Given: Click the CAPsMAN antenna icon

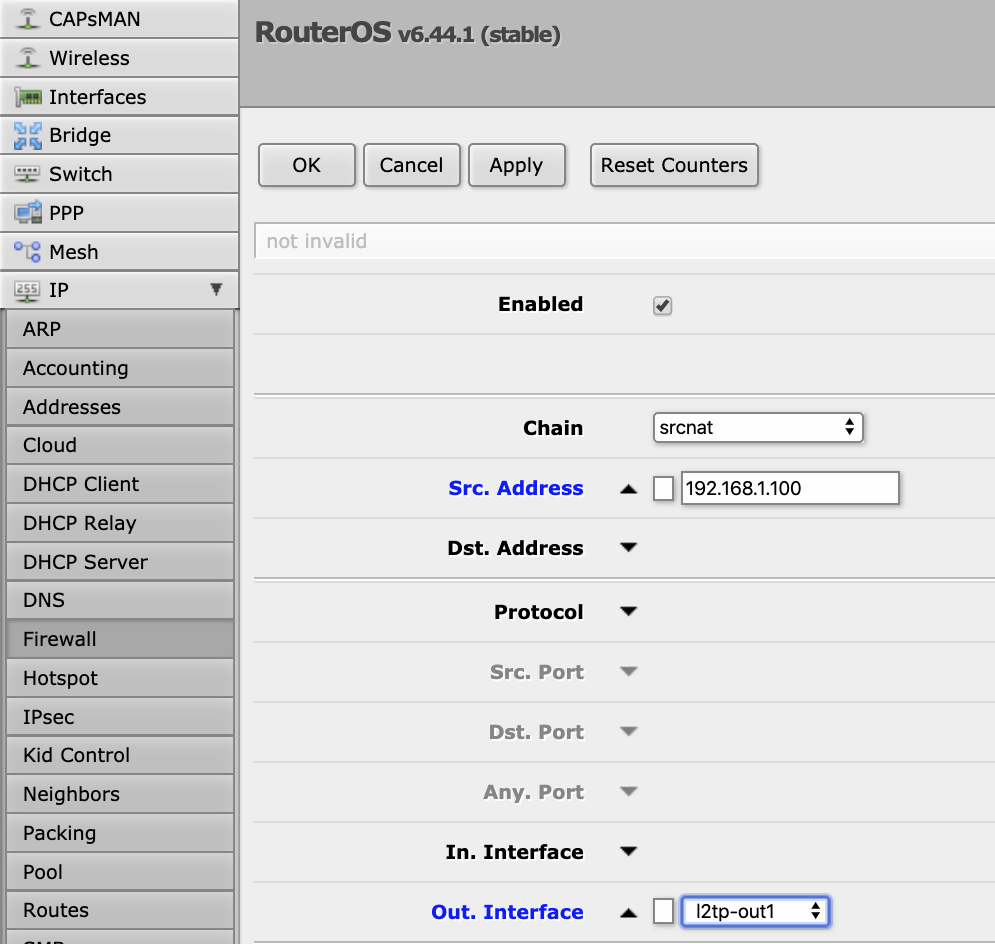Looking at the screenshot, I should pos(27,18).
